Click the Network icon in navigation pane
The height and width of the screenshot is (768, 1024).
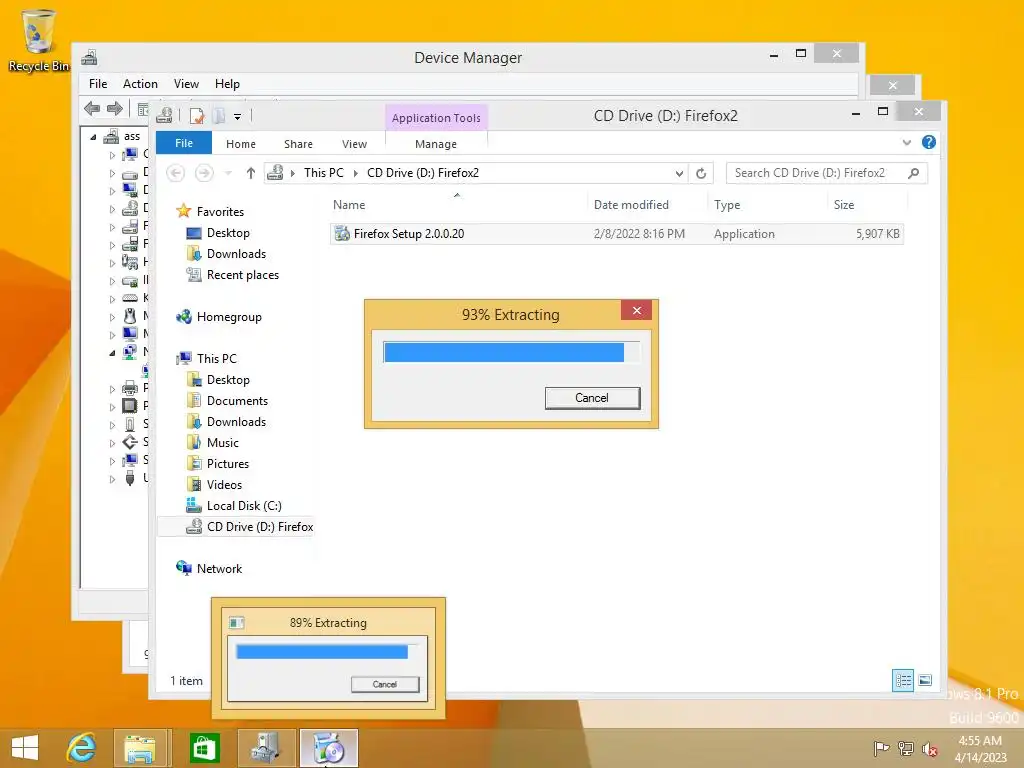tap(184, 568)
